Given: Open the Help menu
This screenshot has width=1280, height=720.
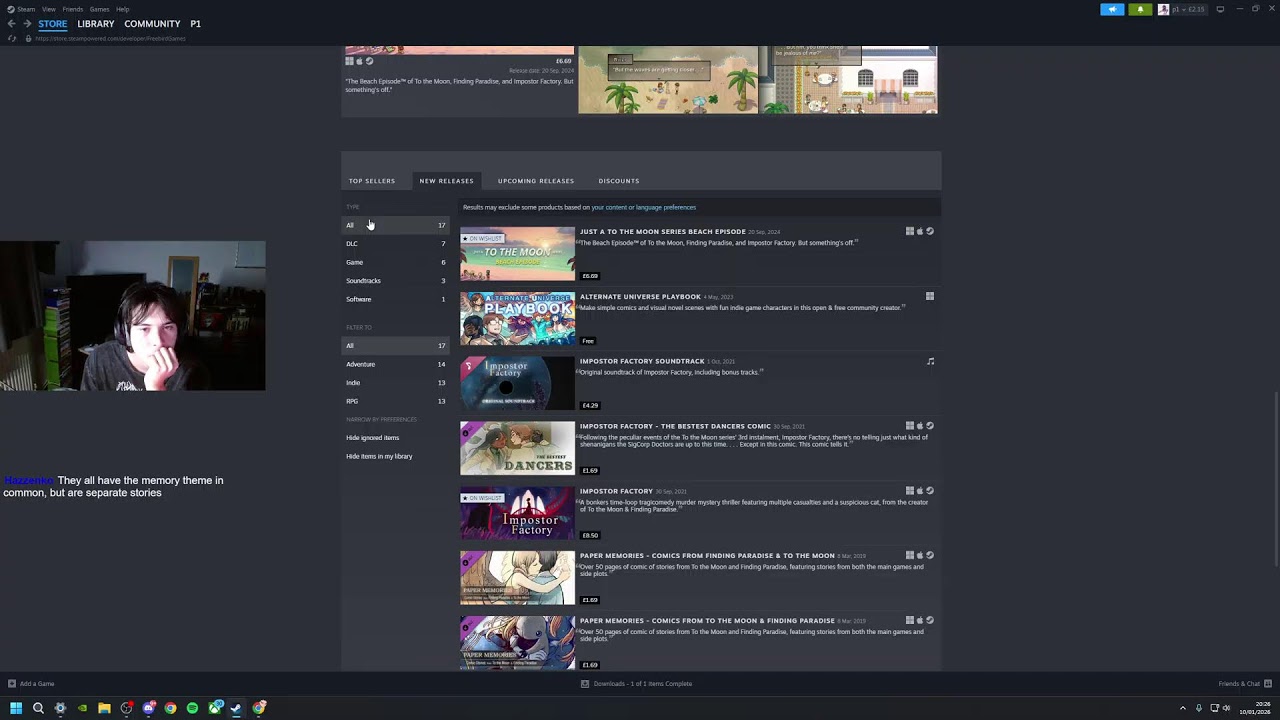Looking at the screenshot, I should 122,9.
